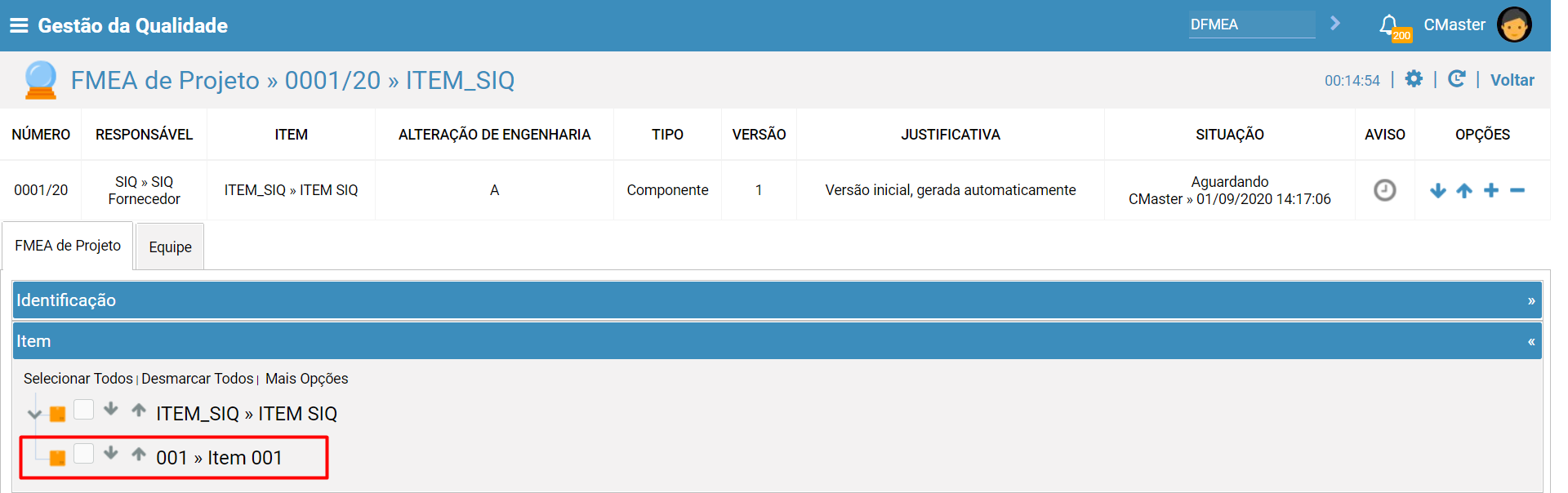Viewport: 1568px width, 493px height.
Task: Click the JUSTIFICATIVA column header
Action: [x=950, y=135]
